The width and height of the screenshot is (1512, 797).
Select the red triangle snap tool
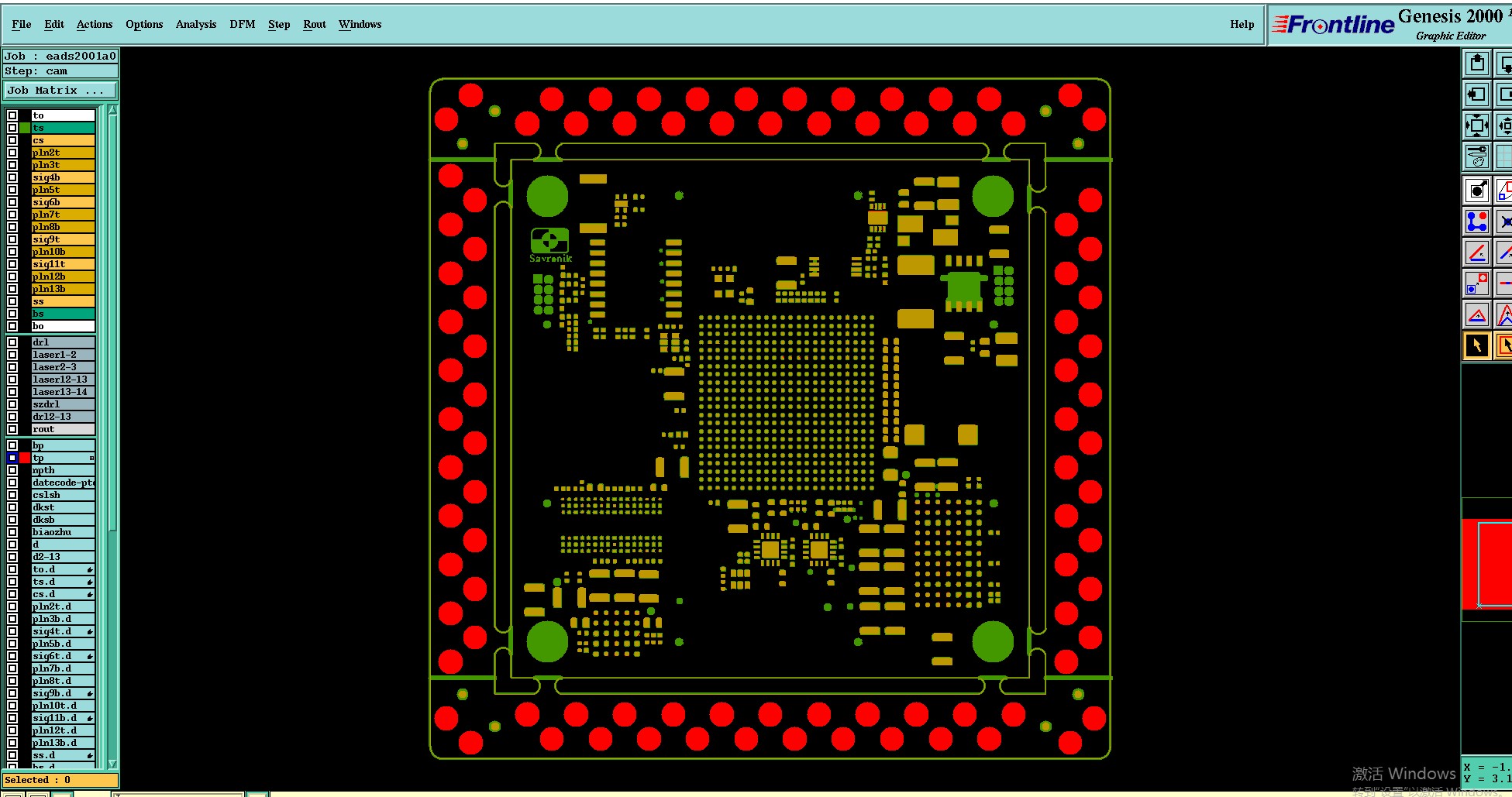pyautogui.click(x=1477, y=315)
